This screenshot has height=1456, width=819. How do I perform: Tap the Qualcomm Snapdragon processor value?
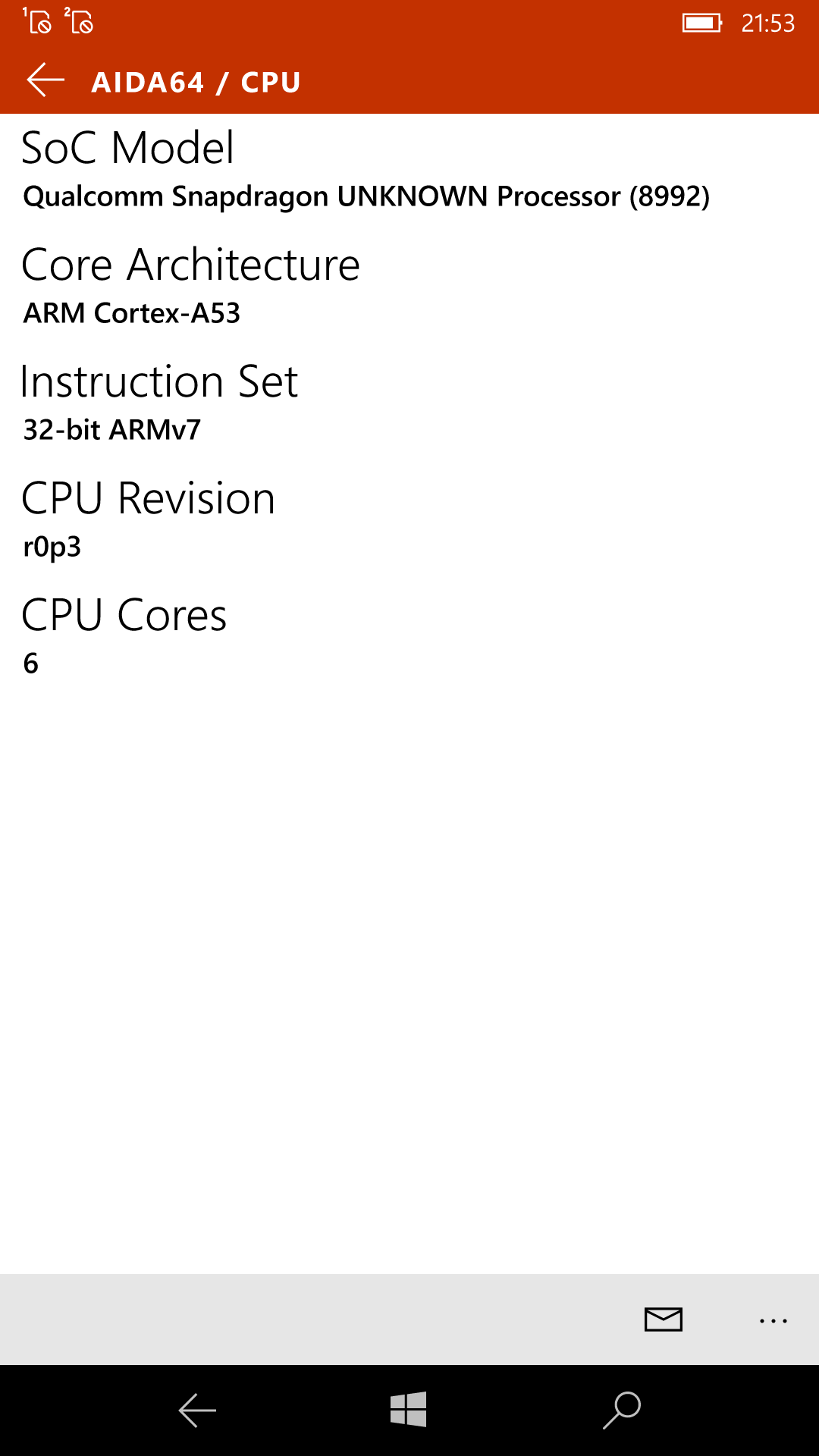[x=366, y=196]
